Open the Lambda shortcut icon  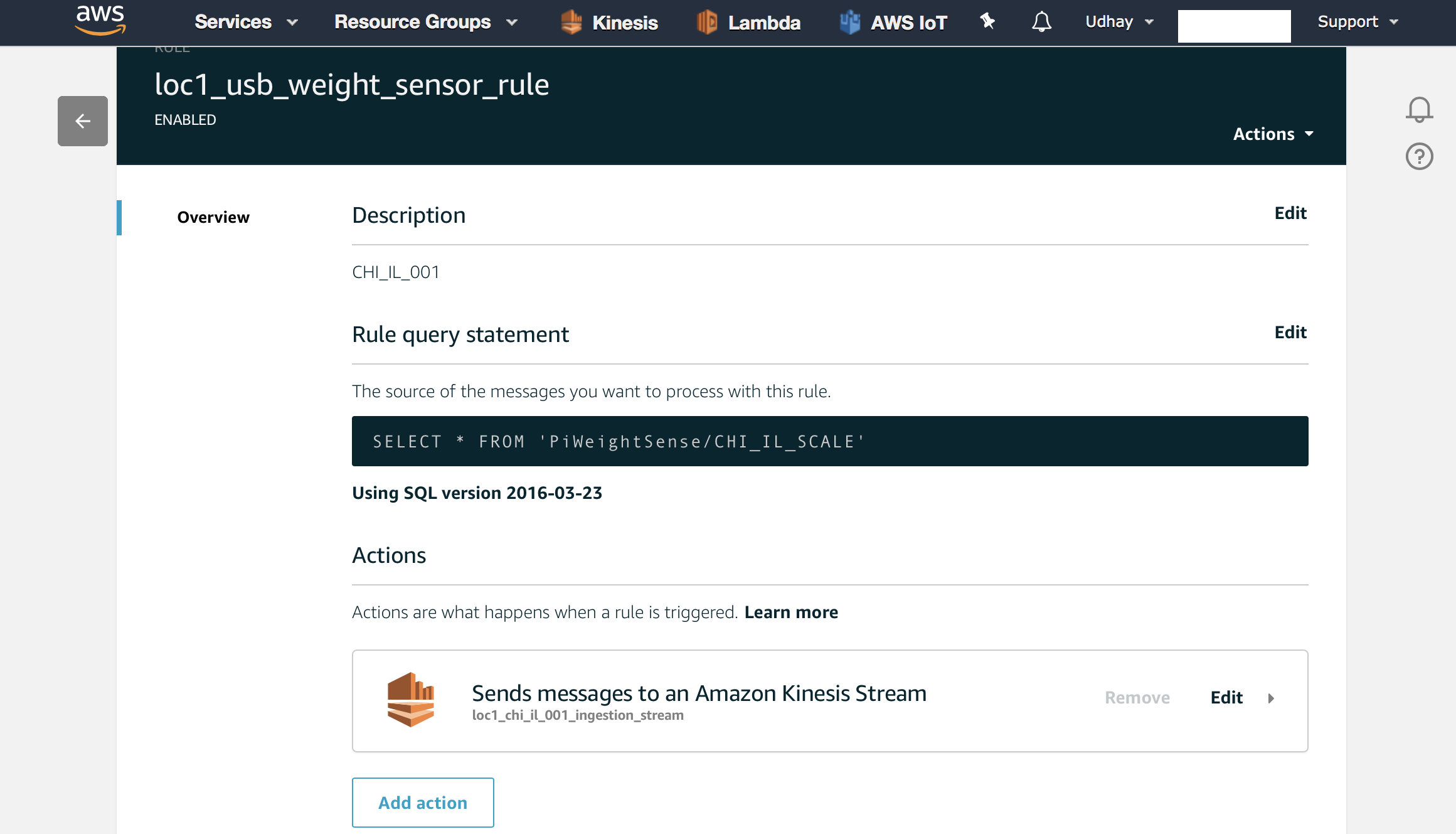[707, 23]
